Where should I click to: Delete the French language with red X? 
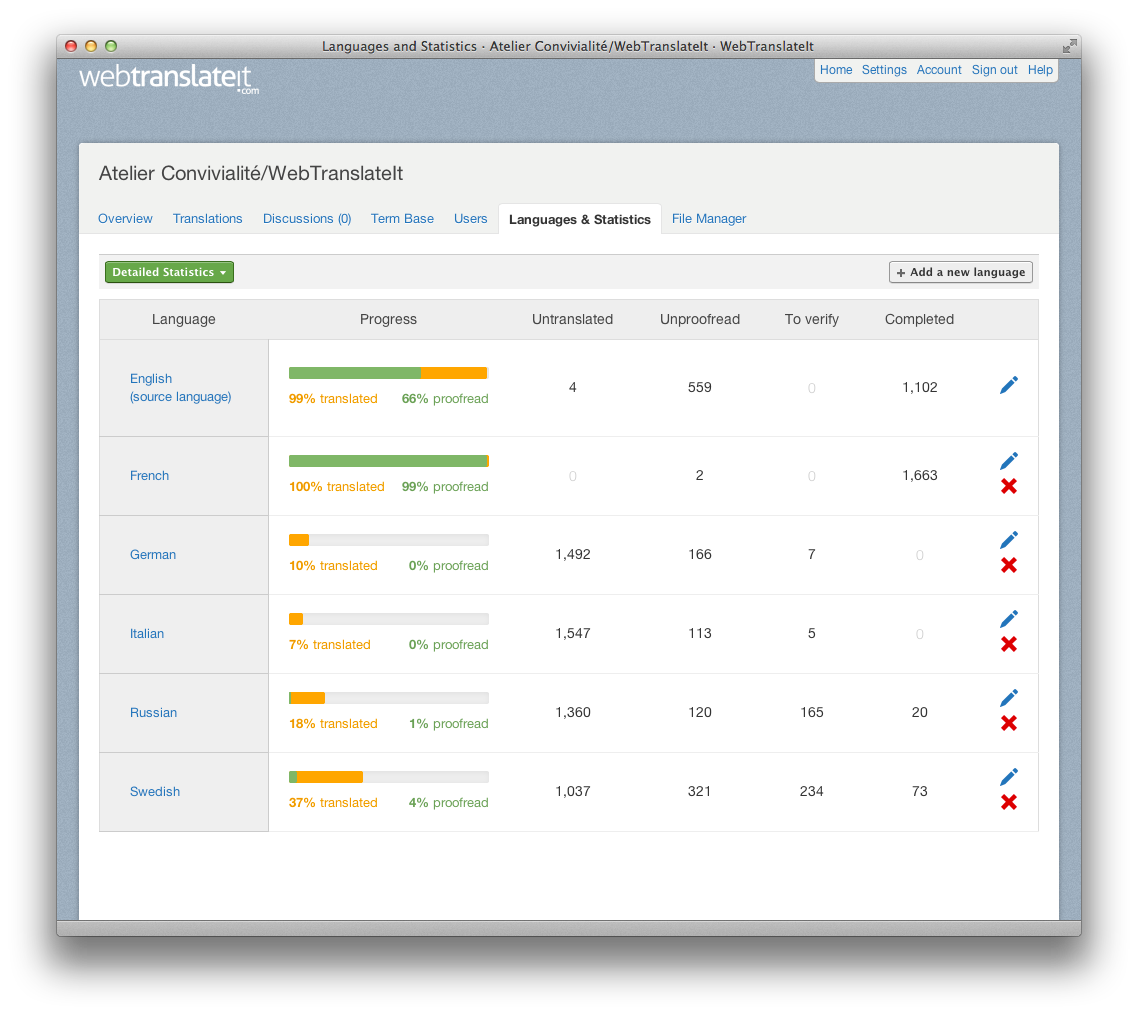1009,486
